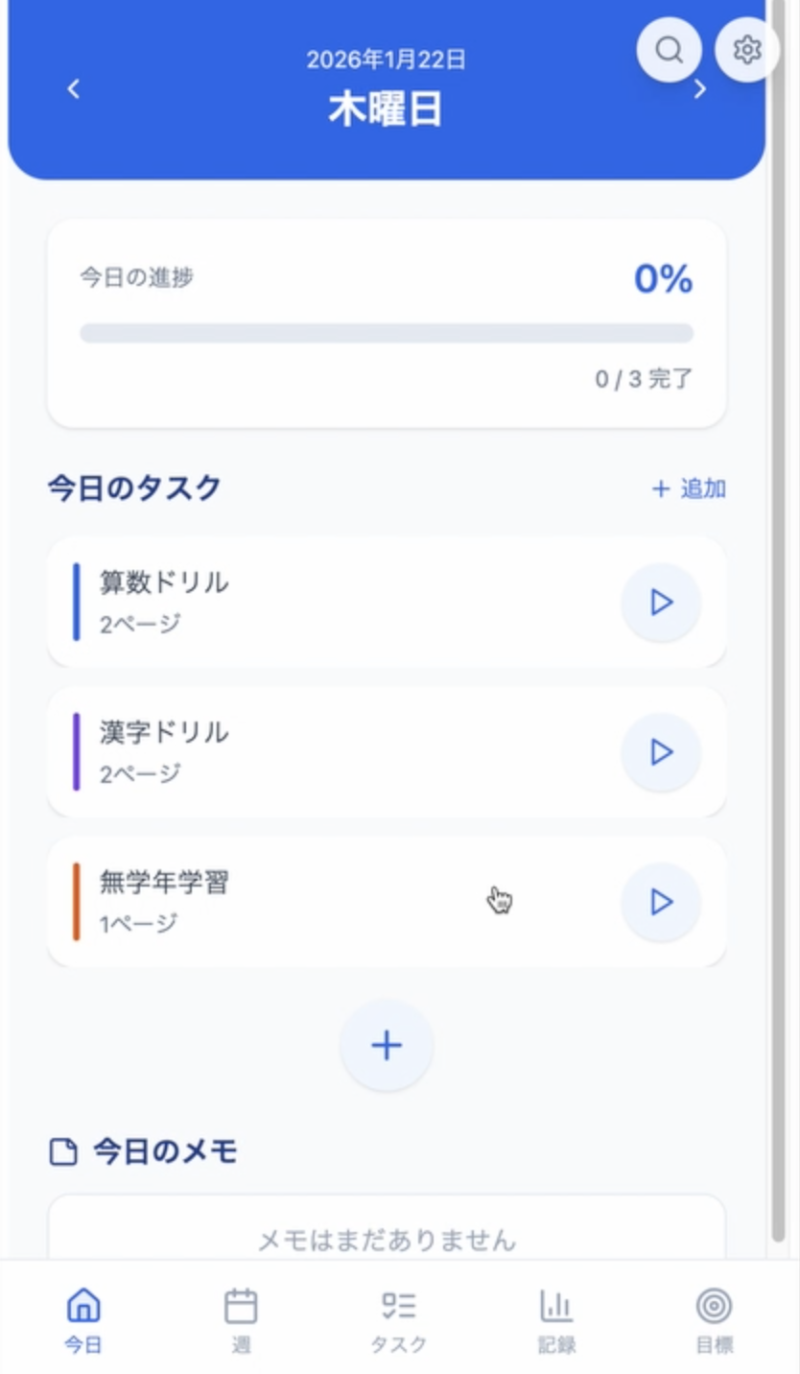The image size is (800, 1374).
Task: Open settings via the gear icon
Action: [746, 49]
